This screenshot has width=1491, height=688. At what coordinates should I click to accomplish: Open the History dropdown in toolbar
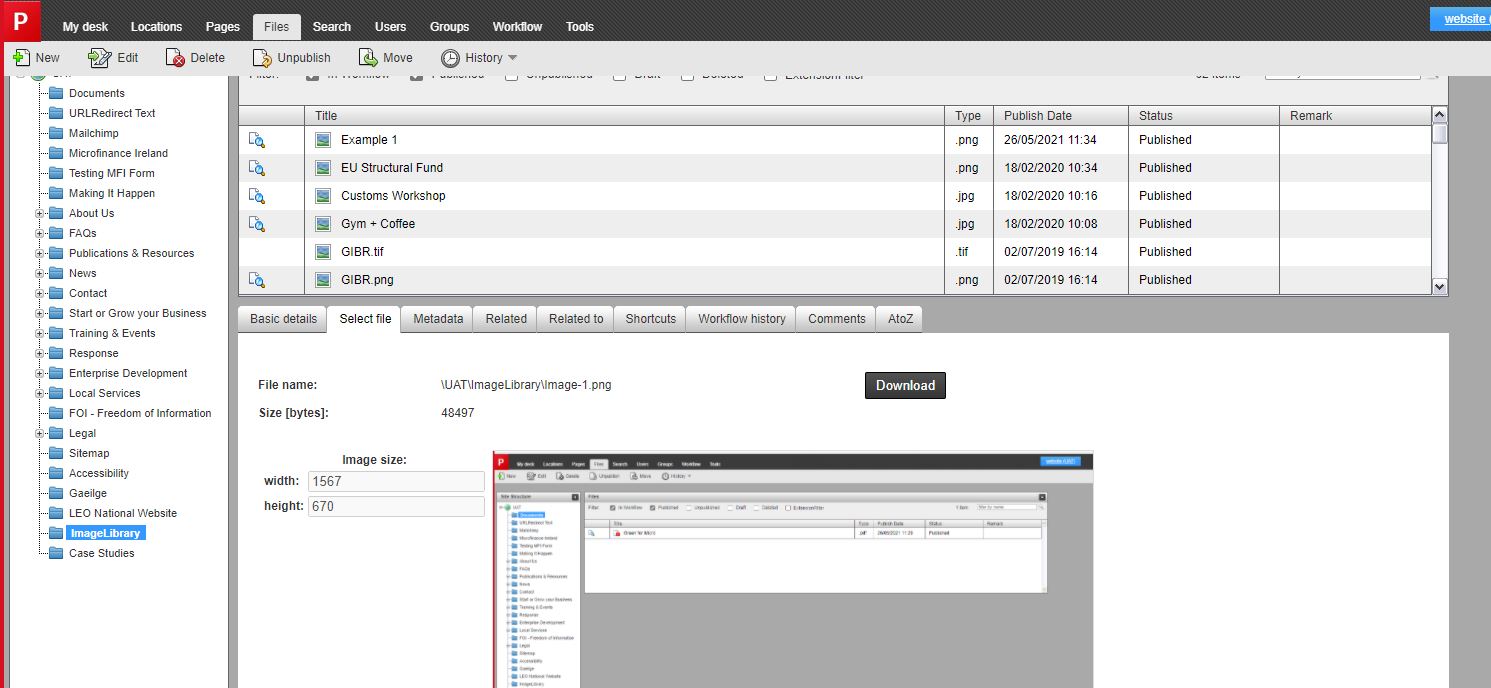point(480,58)
